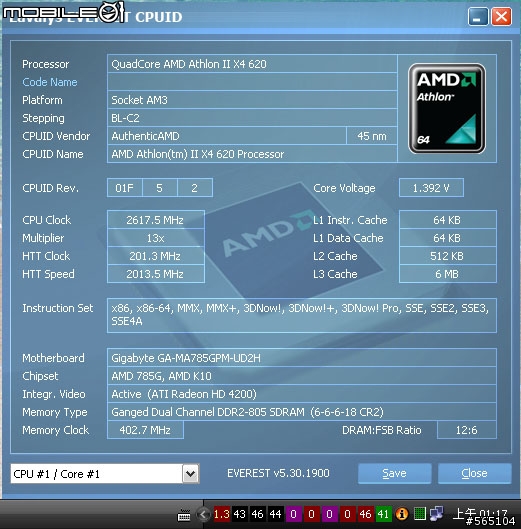This screenshot has height=529, width=521.
Task: Click the system tray clock
Action: (x=480, y=514)
